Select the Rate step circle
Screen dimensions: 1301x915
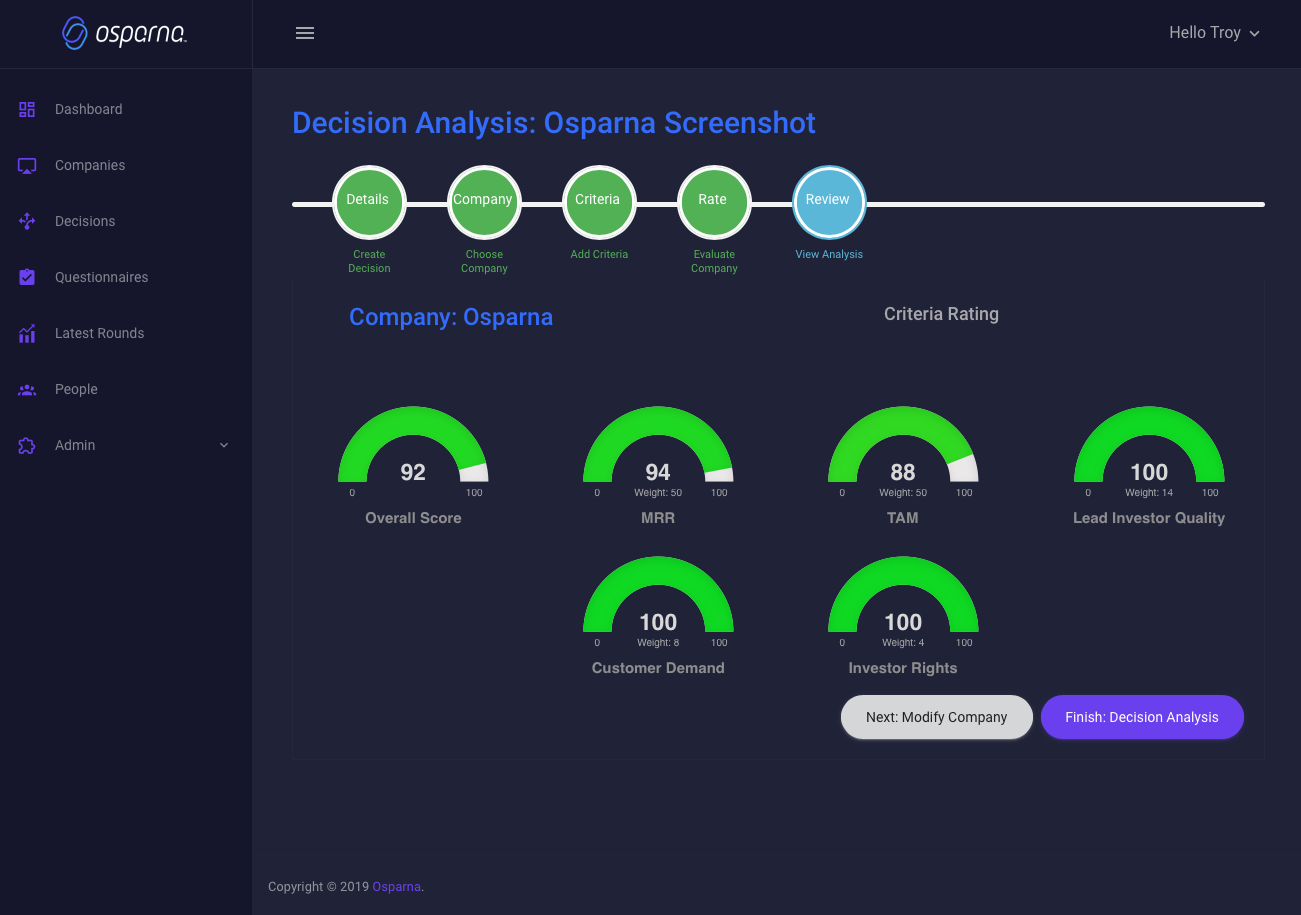click(x=713, y=202)
